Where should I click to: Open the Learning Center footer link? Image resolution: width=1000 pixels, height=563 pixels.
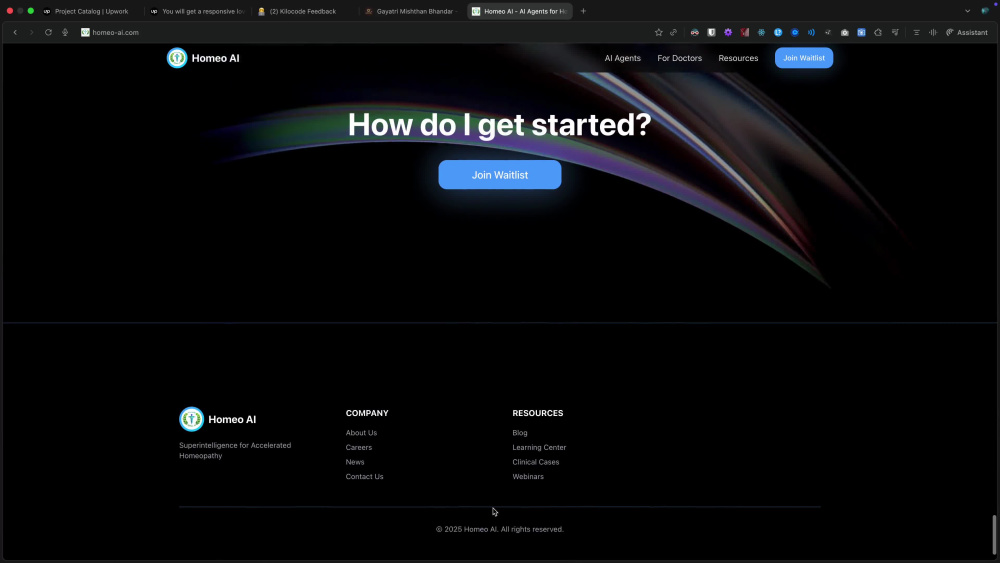539,447
